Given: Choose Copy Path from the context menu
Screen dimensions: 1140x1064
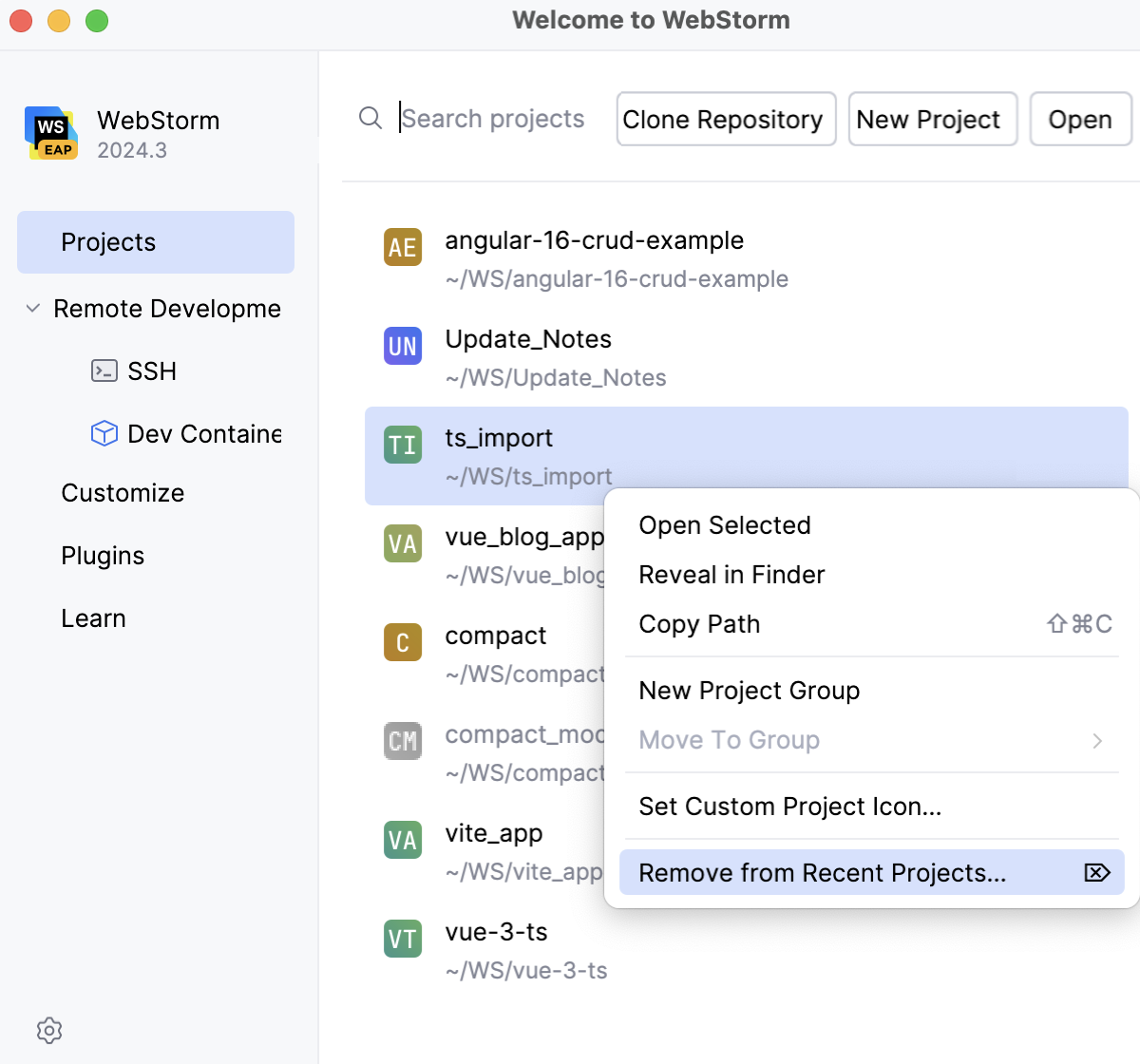Looking at the screenshot, I should [x=699, y=624].
